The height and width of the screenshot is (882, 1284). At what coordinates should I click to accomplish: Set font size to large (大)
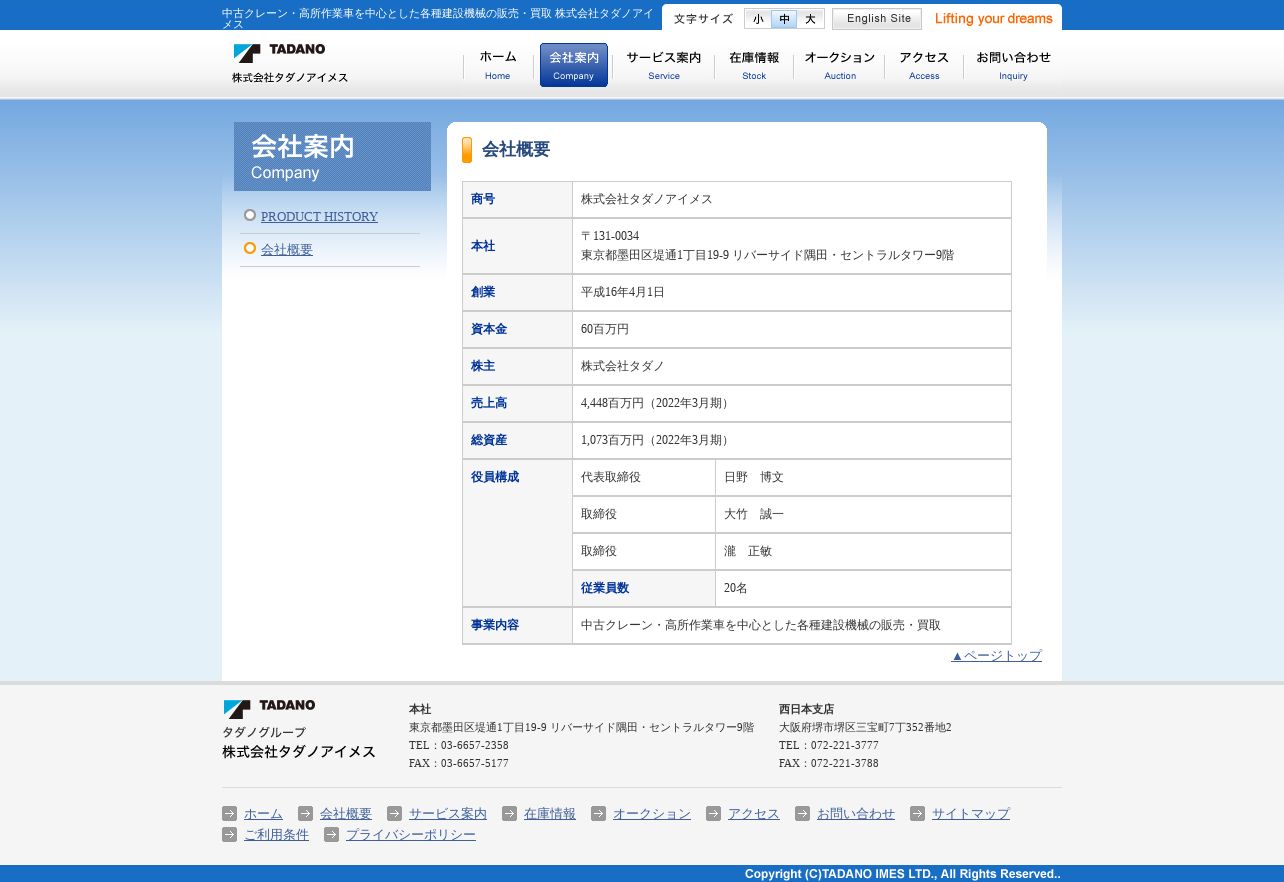[x=810, y=19]
